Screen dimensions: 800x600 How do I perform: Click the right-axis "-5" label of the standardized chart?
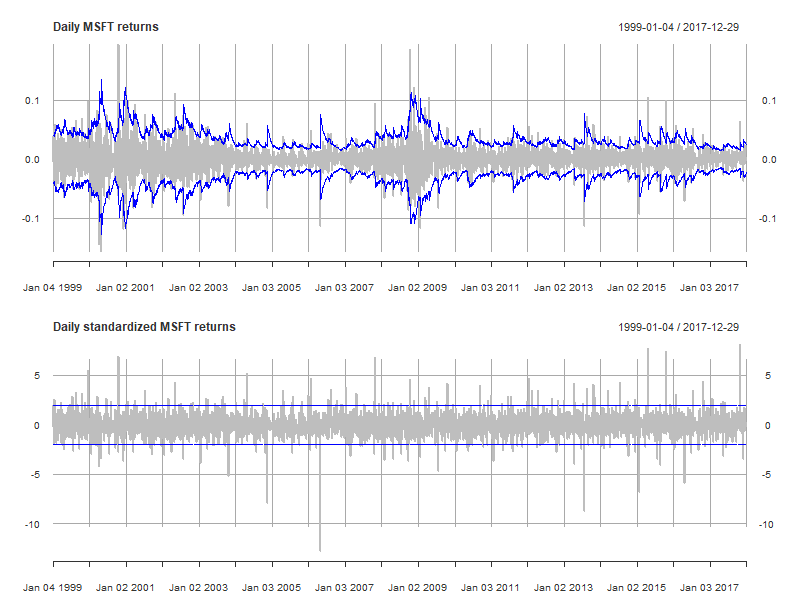coord(767,475)
